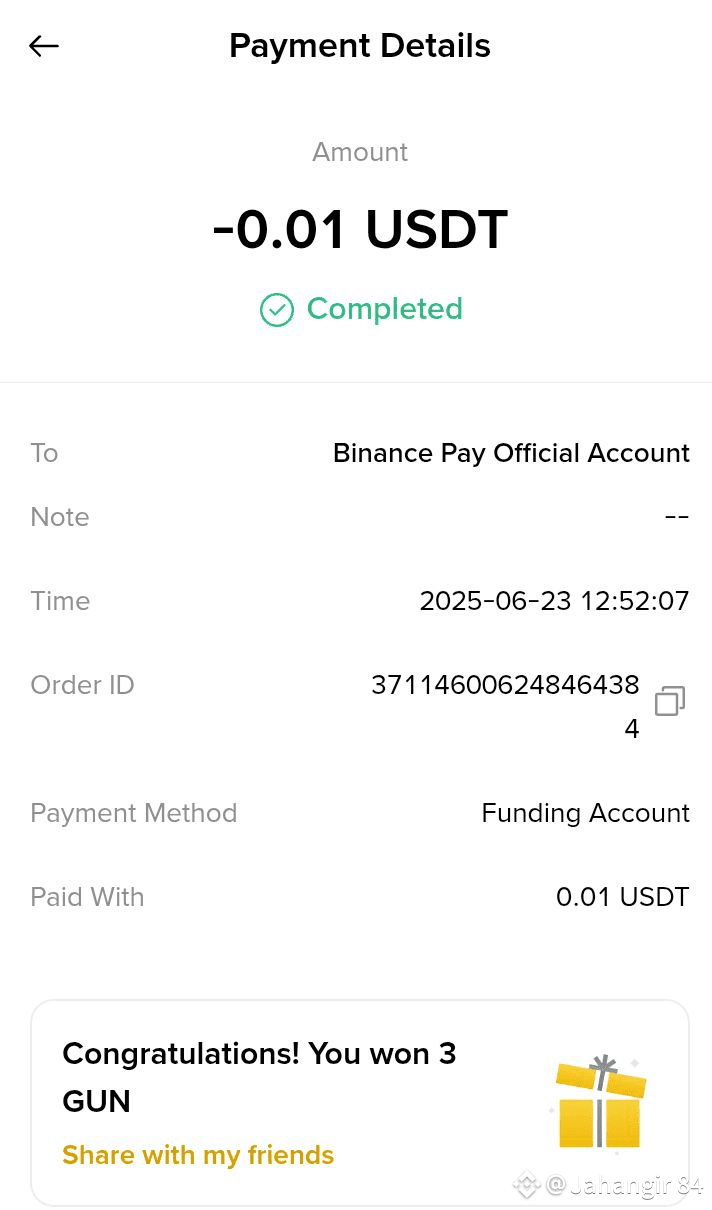The image size is (712, 1210).
Task: Open Share with my friends link
Action: click(x=198, y=1155)
